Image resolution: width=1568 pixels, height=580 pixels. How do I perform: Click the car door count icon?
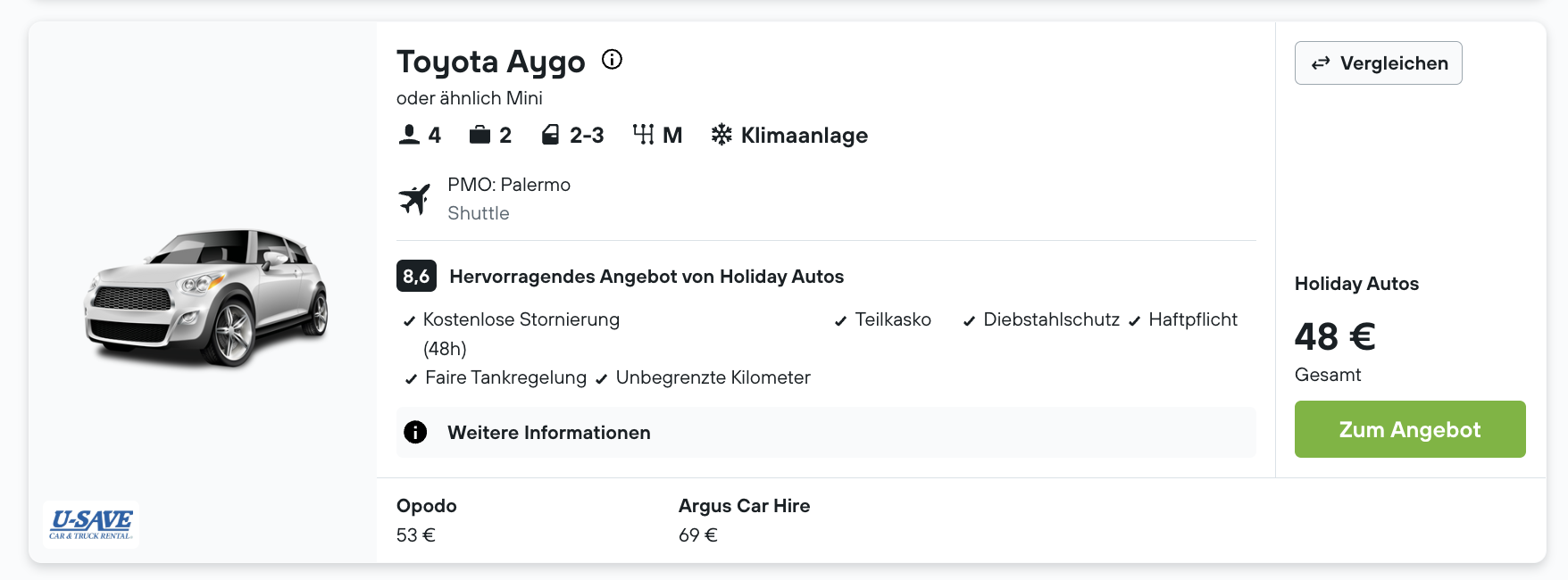551,135
